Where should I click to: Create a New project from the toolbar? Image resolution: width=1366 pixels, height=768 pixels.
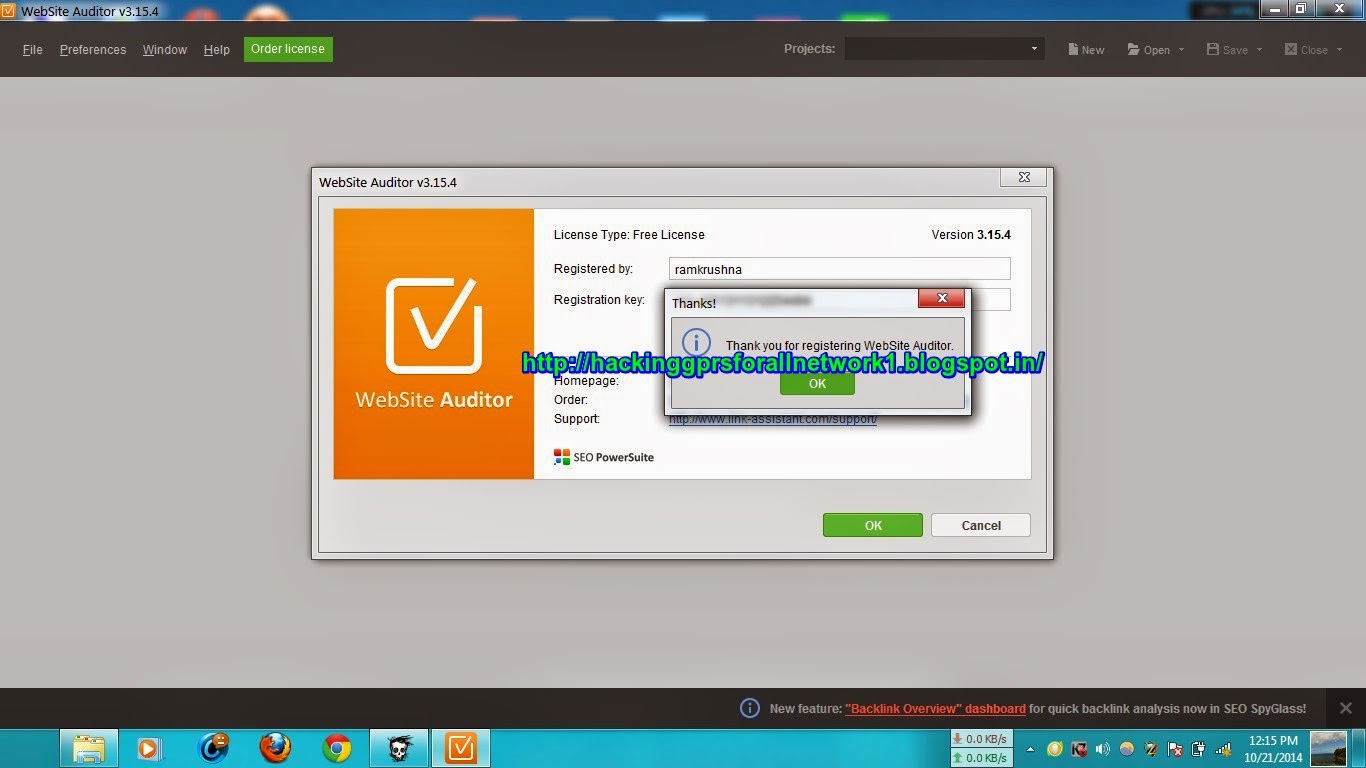(1086, 50)
